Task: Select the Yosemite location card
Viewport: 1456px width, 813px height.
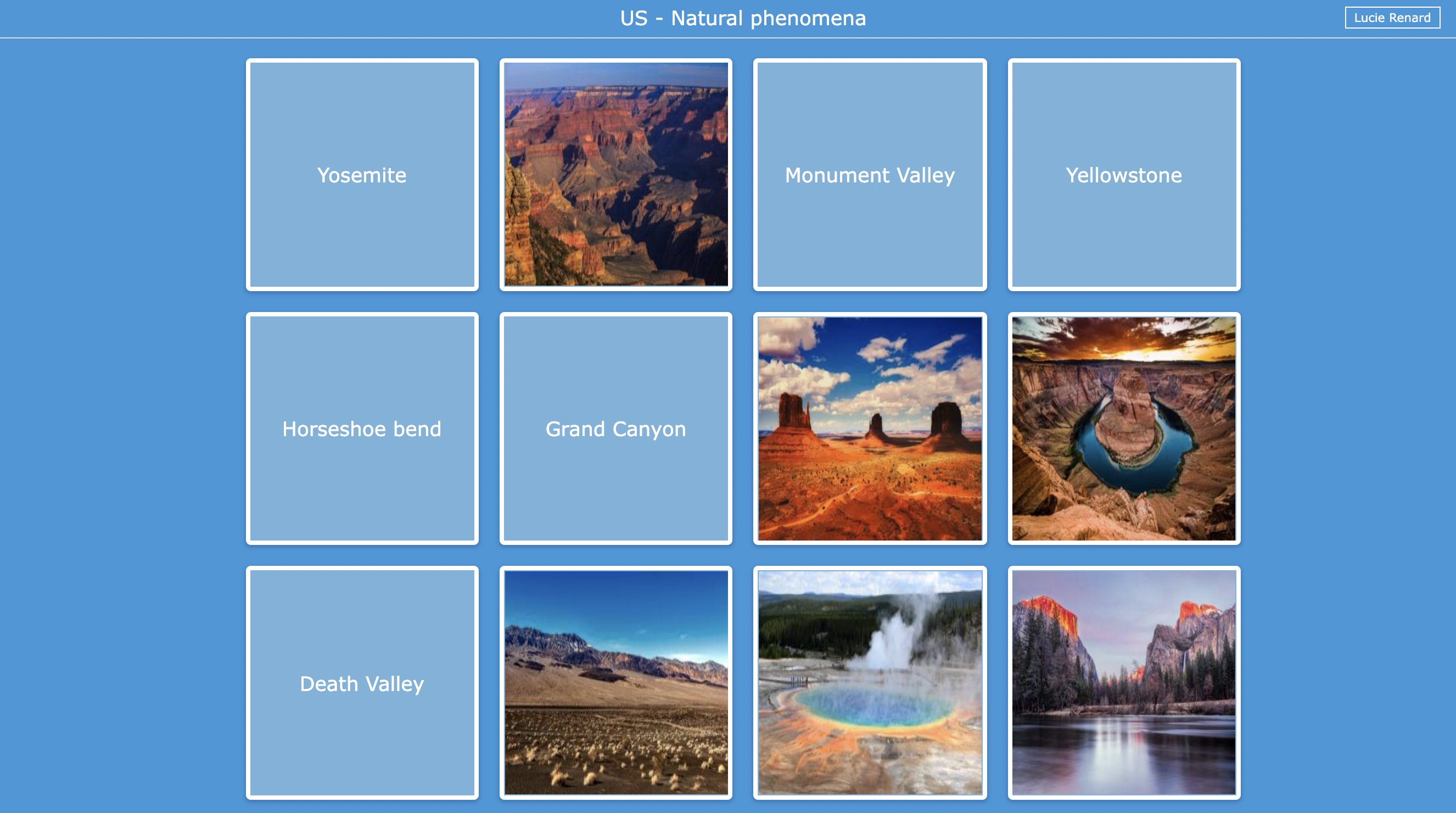Action: 361,174
